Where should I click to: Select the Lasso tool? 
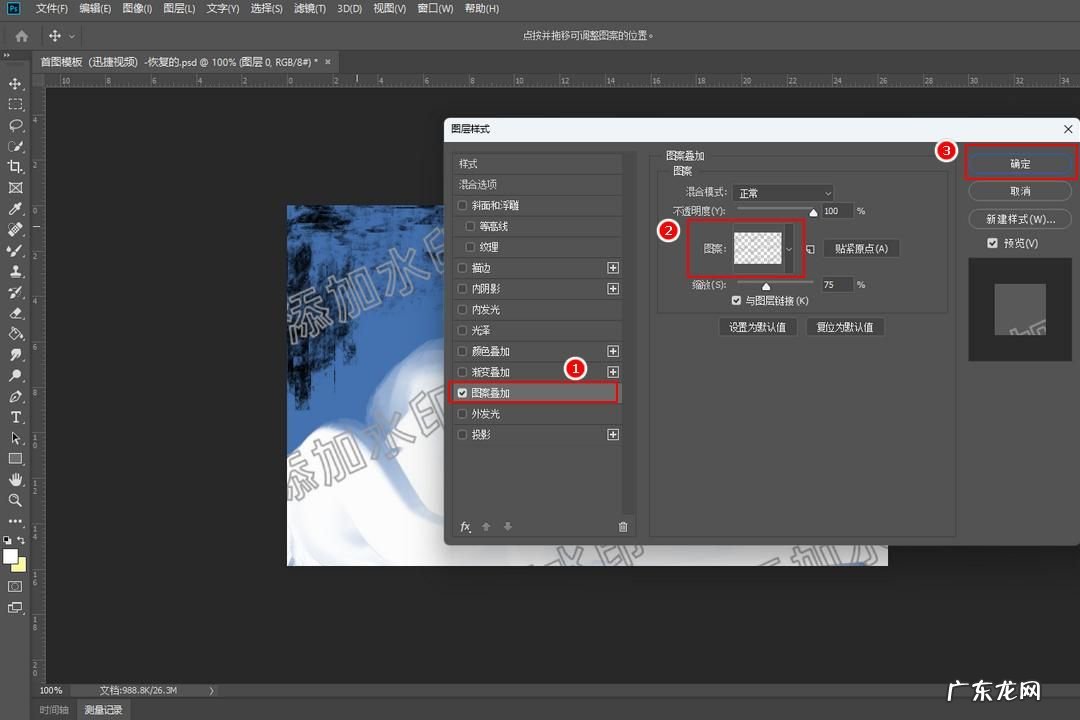click(x=15, y=125)
